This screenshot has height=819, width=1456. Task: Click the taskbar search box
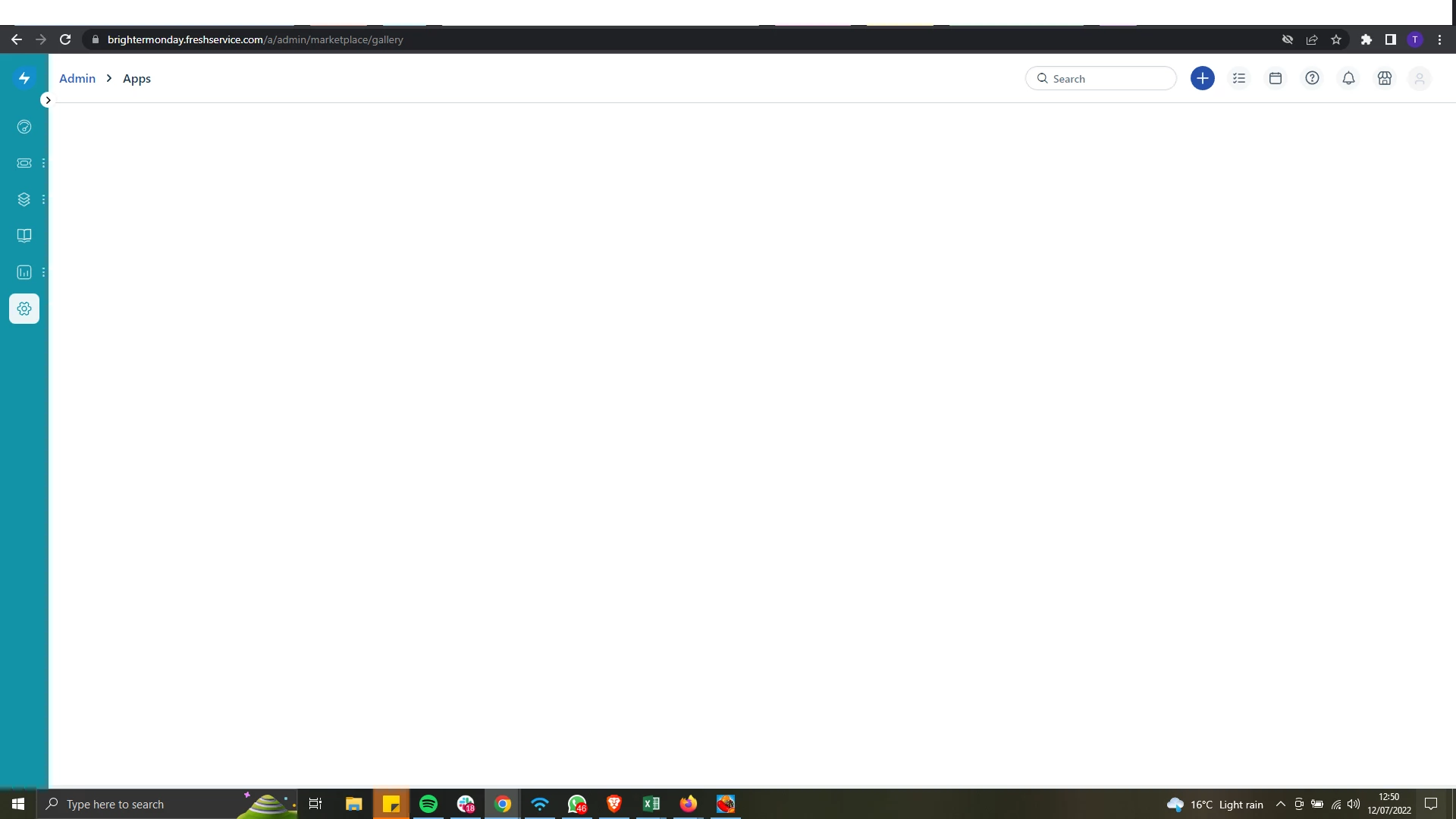click(167, 804)
